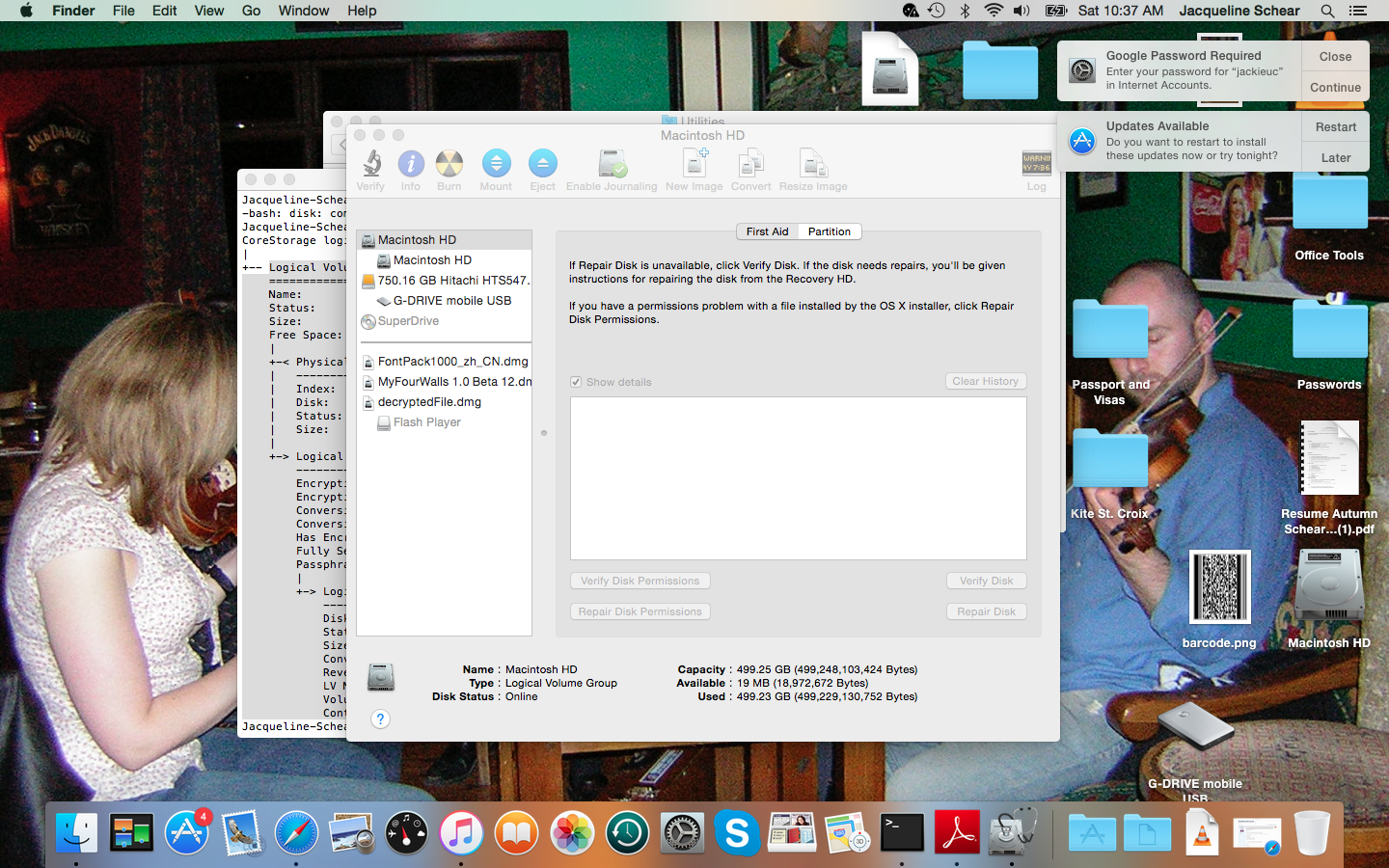Image resolution: width=1389 pixels, height=868 pixels.
Task: Open the Finder menu
Action: click(x=73, y=11)
